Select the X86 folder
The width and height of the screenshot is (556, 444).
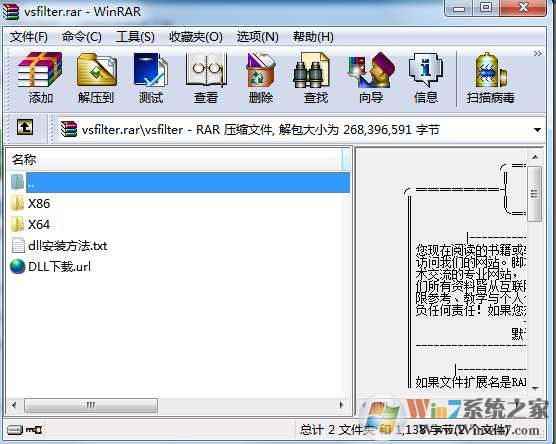[x=31, y=204]
